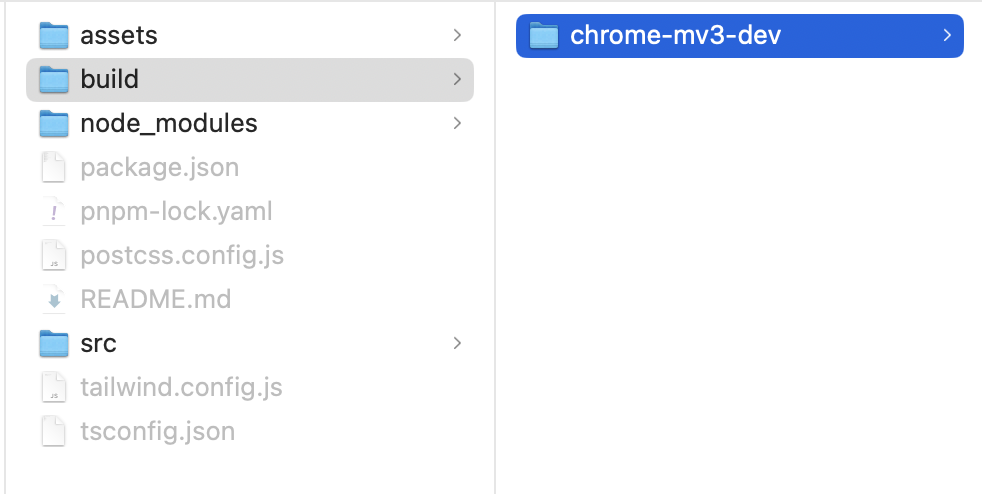Click the build folder icon
The image size is (982, 494).
point(54,80)
